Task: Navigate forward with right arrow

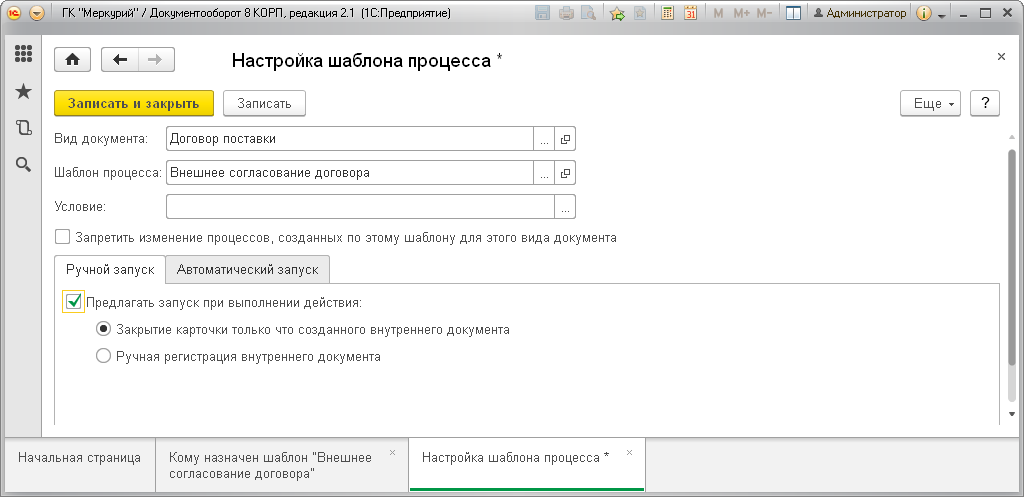Action: pos(155,59)
